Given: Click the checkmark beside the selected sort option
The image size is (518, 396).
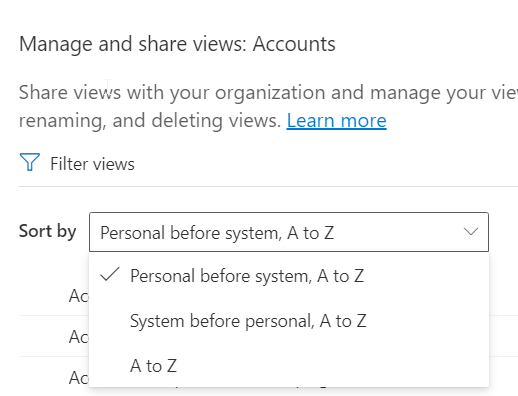Looking at the screenshot, I should click(110, 275).
